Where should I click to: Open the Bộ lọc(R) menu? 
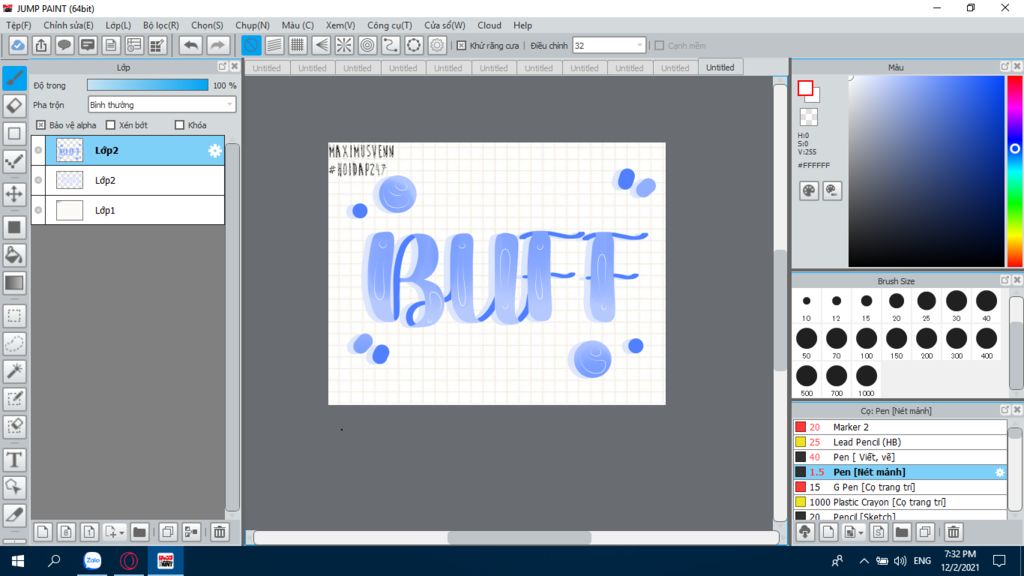(x=161, y=25)
